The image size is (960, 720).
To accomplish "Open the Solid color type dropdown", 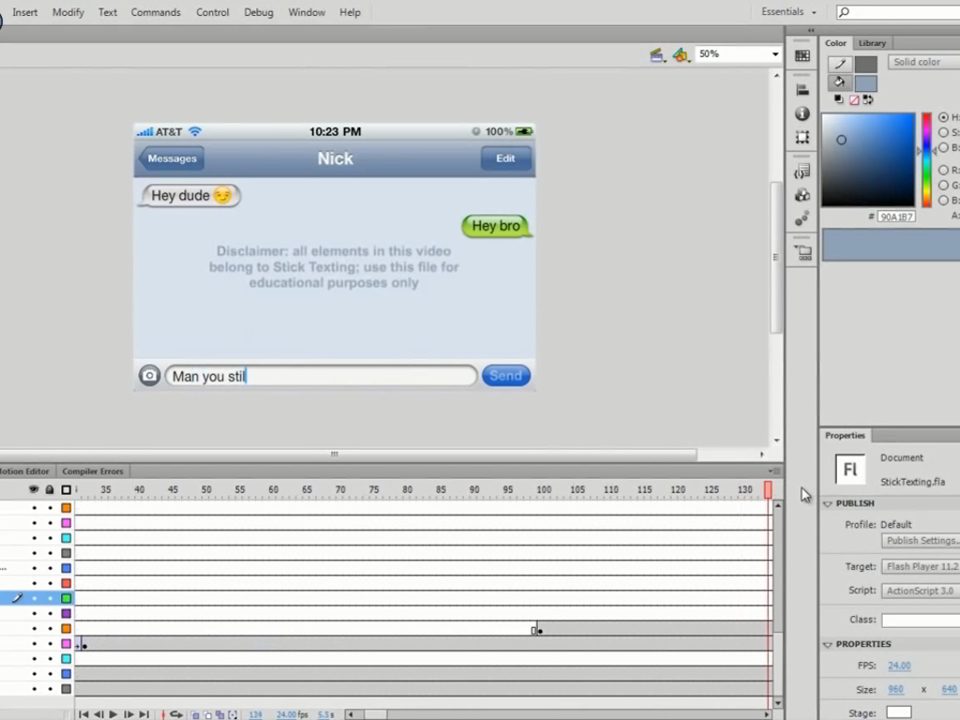I will 924,62.
